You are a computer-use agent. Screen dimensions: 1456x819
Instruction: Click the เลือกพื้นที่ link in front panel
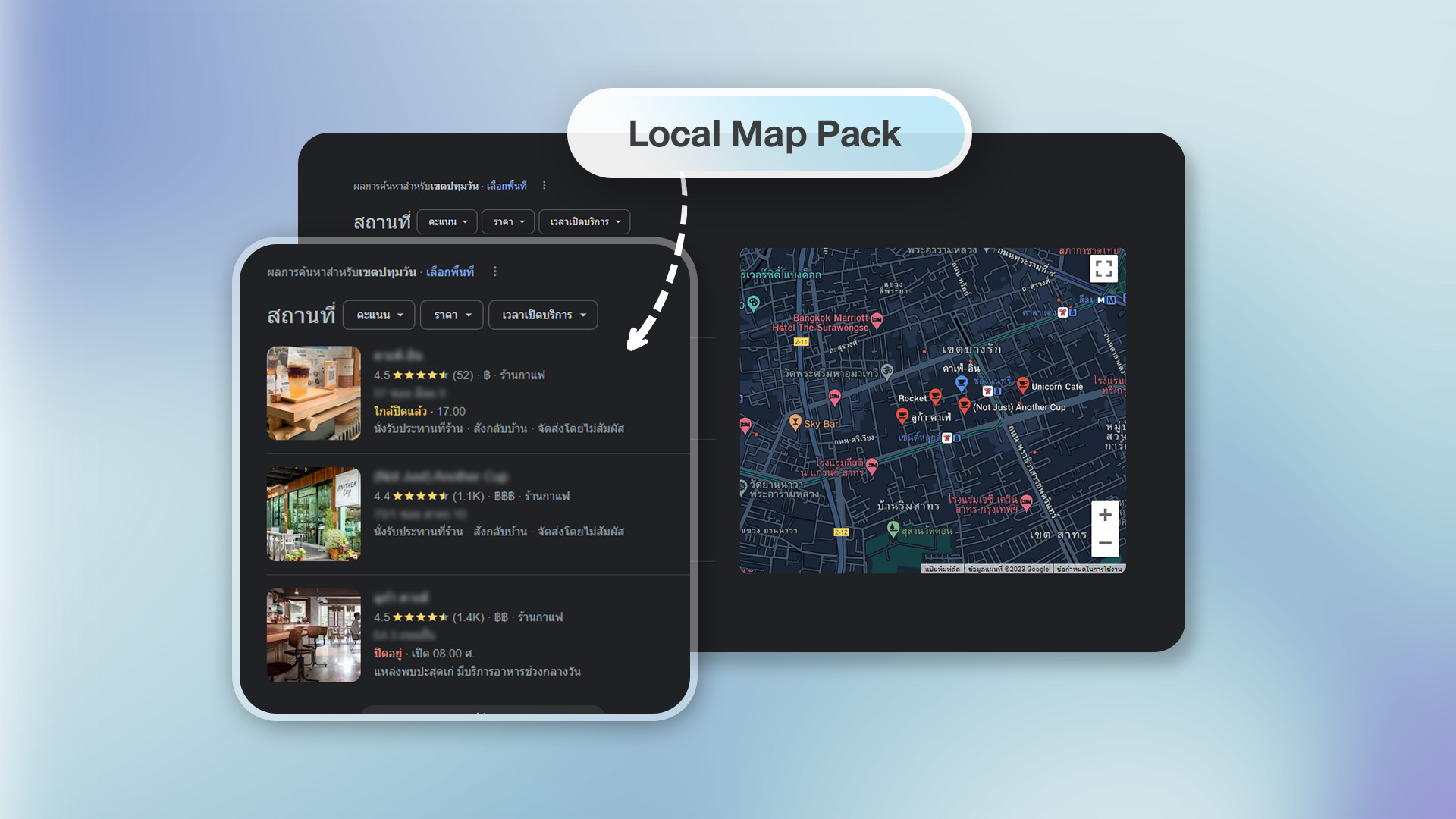coord(450,271)
